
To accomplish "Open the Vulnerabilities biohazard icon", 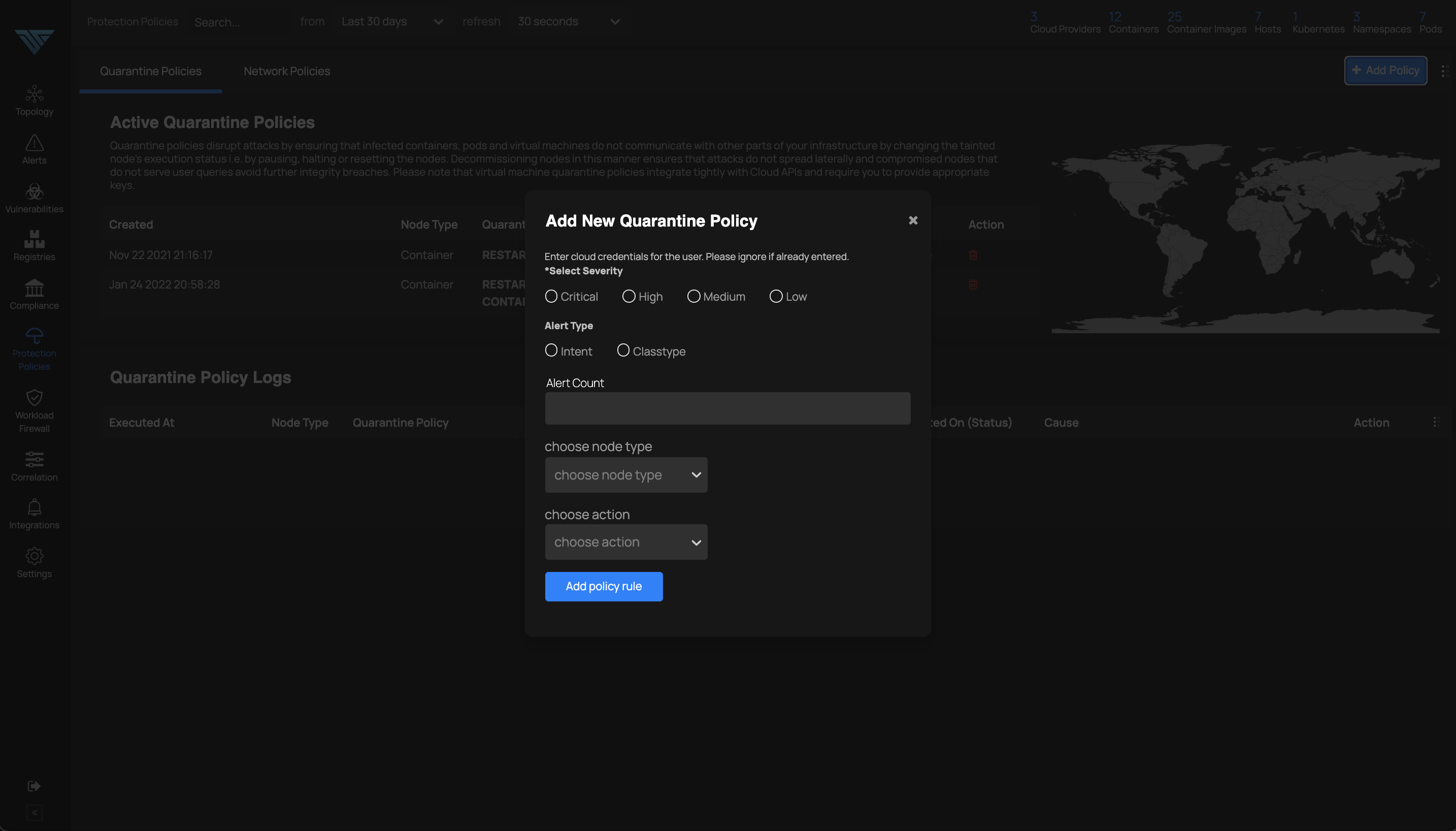I will [34, 191].
